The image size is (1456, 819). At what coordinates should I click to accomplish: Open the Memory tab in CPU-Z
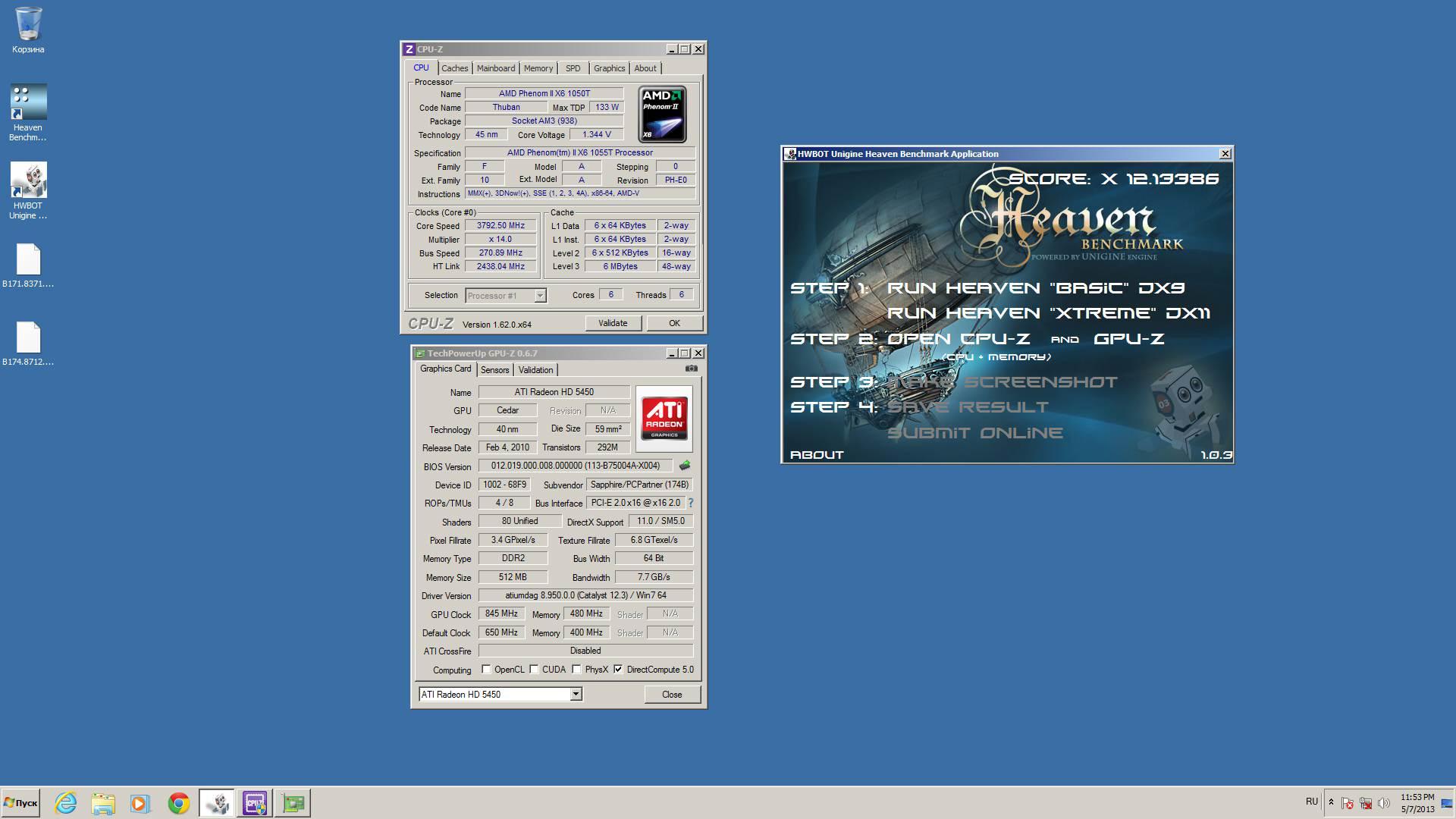[538, 68]
